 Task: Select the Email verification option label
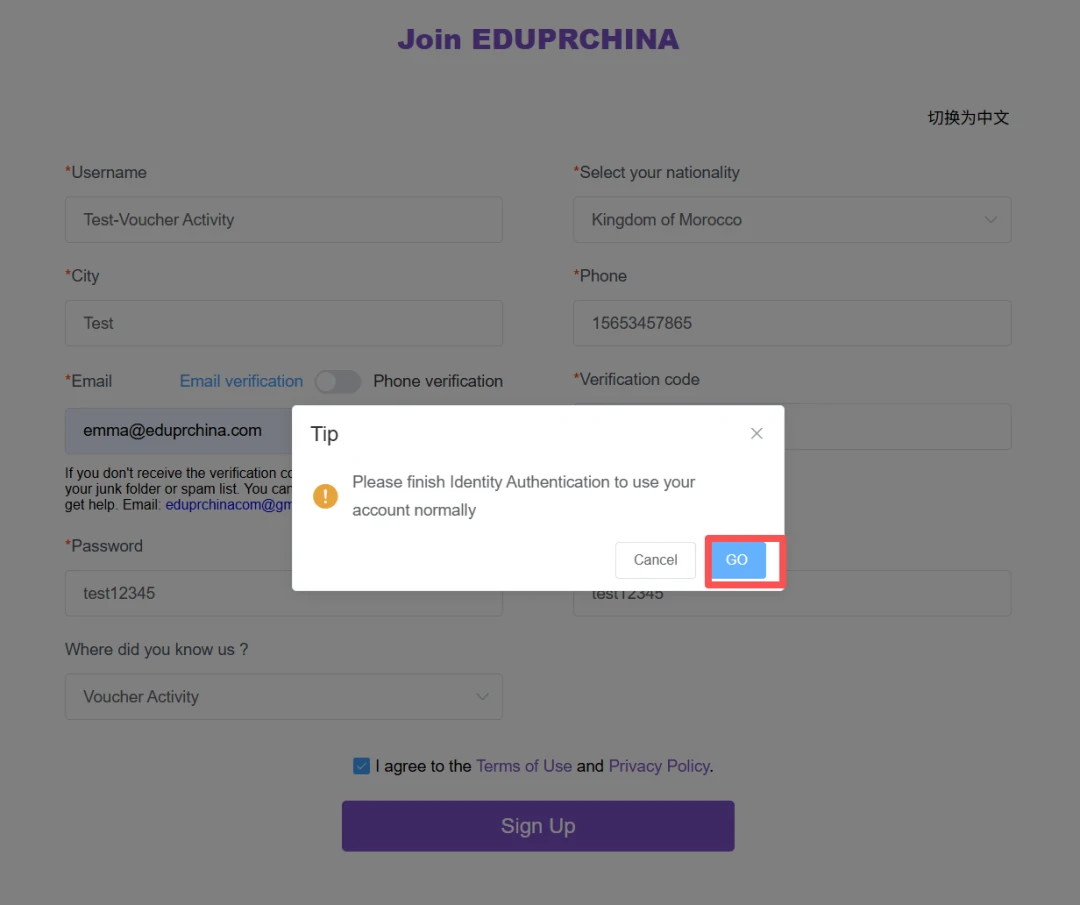(241, 381)
